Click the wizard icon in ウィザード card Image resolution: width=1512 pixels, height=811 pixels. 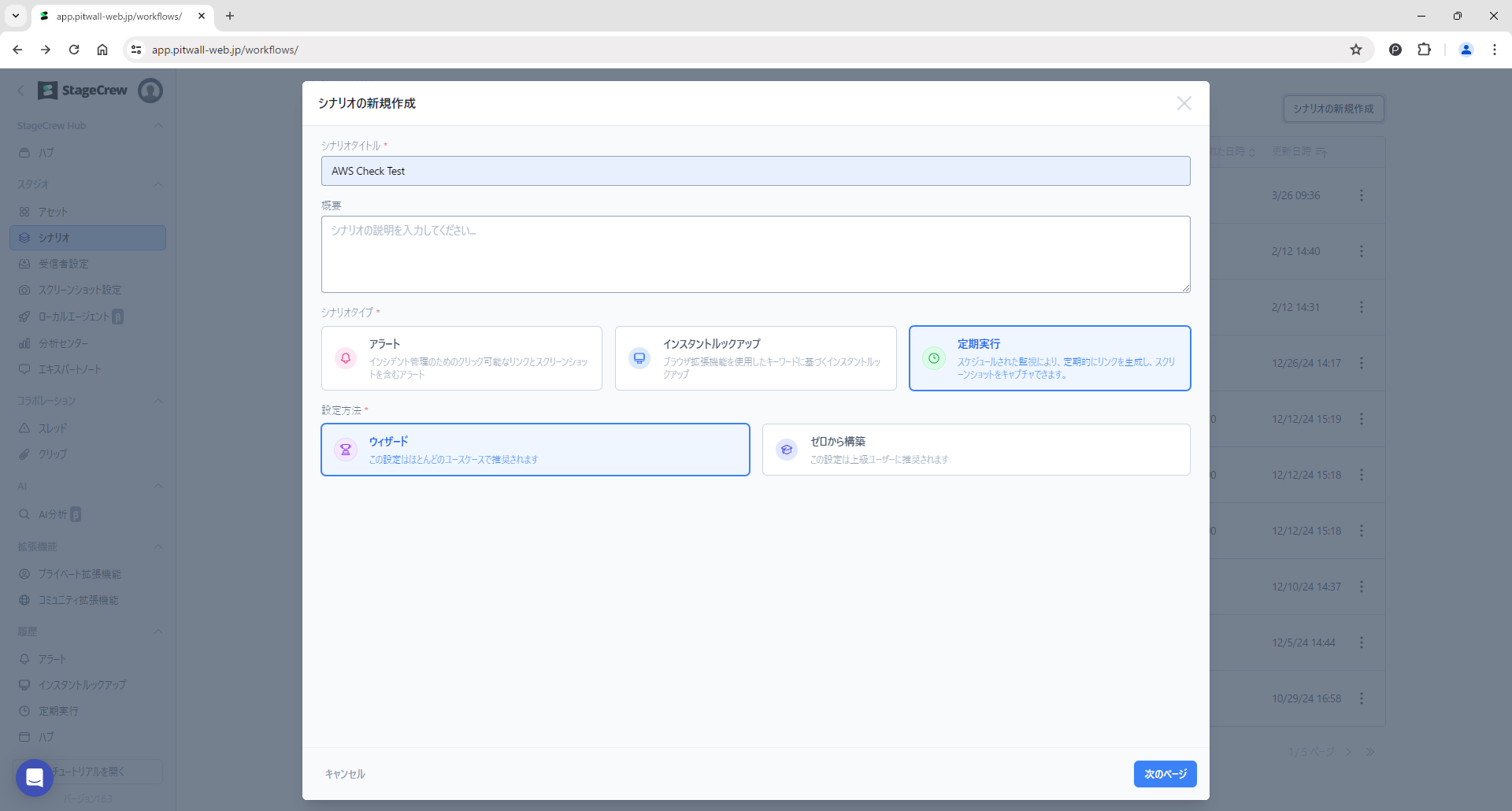click(x=346, y=450)
